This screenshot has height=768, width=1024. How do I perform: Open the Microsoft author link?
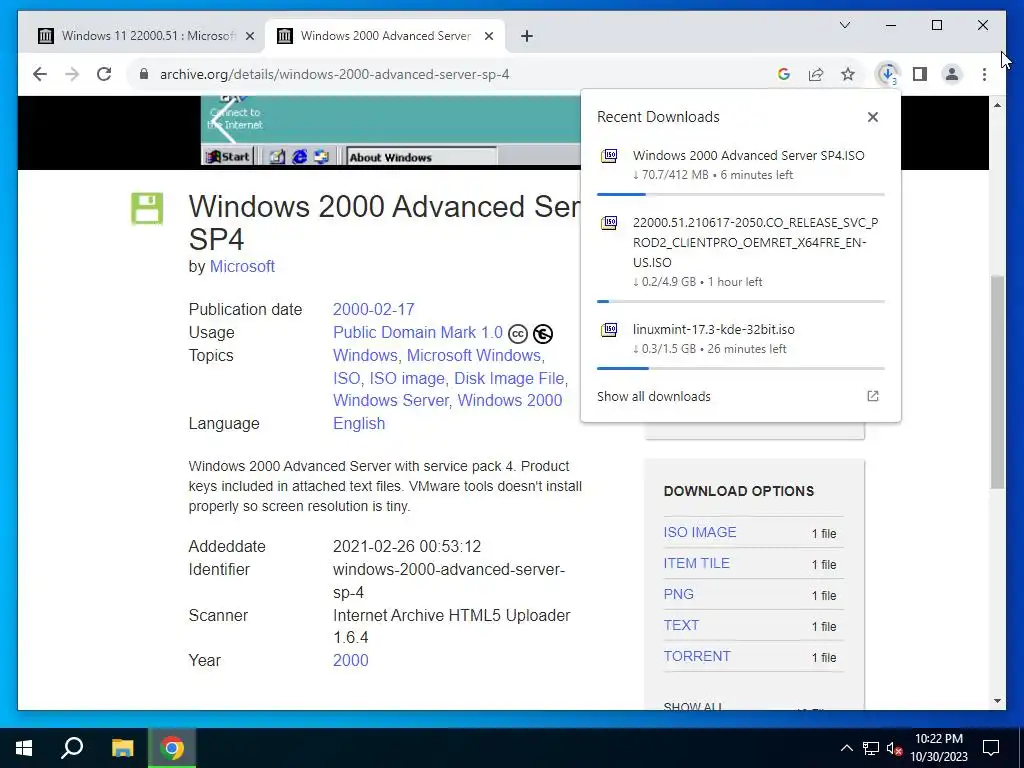pos(242,266)
